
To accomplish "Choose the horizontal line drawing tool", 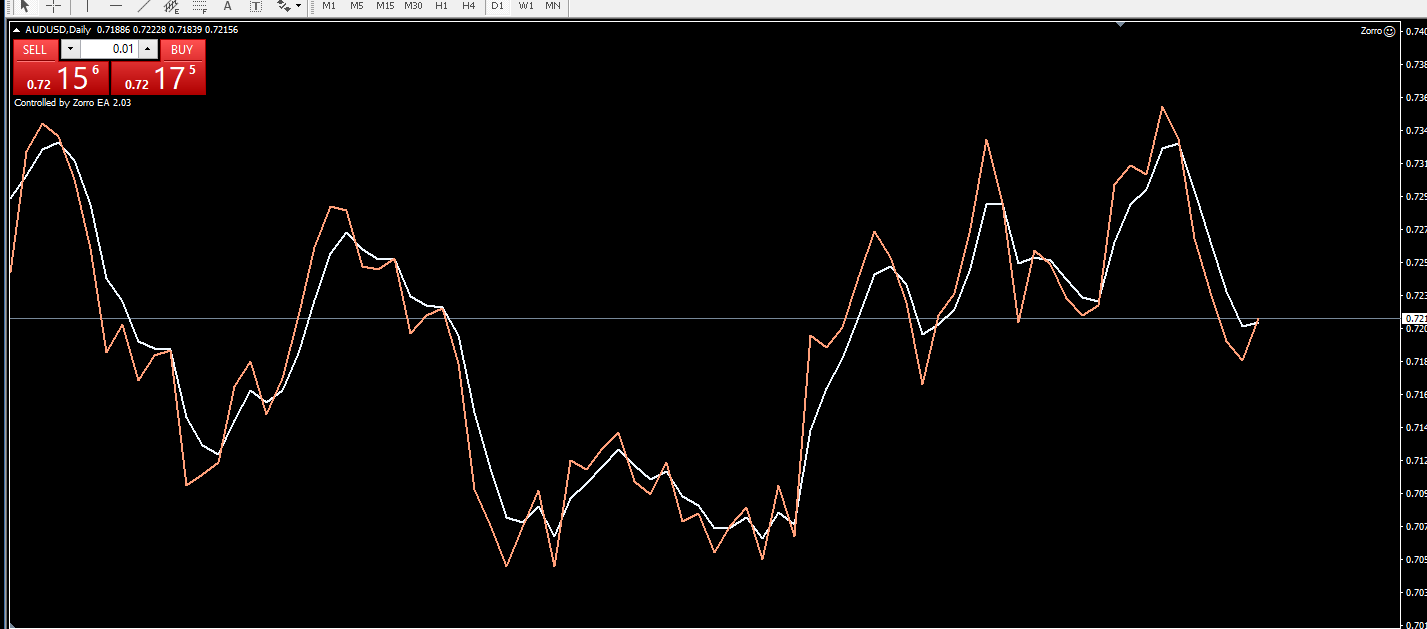I will click(x=116, y=6).
